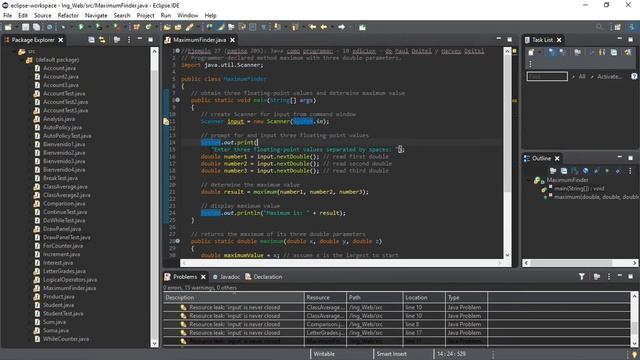Toggle Hide Static Members in Outline toolbar
This screenshot has width=640, height=360.
pyautogui.click(x=596, y=171)
